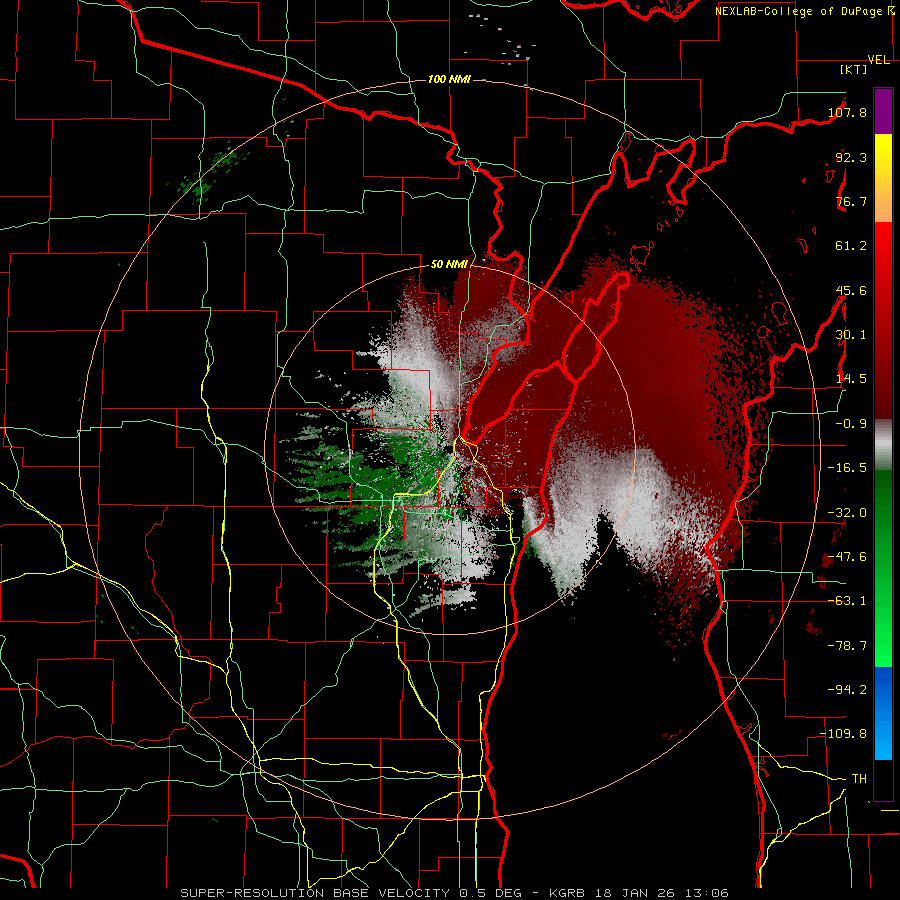Select the -78.7 scale value
The height and width of the screenshot is (900, 900).
[x=847, y=646]
